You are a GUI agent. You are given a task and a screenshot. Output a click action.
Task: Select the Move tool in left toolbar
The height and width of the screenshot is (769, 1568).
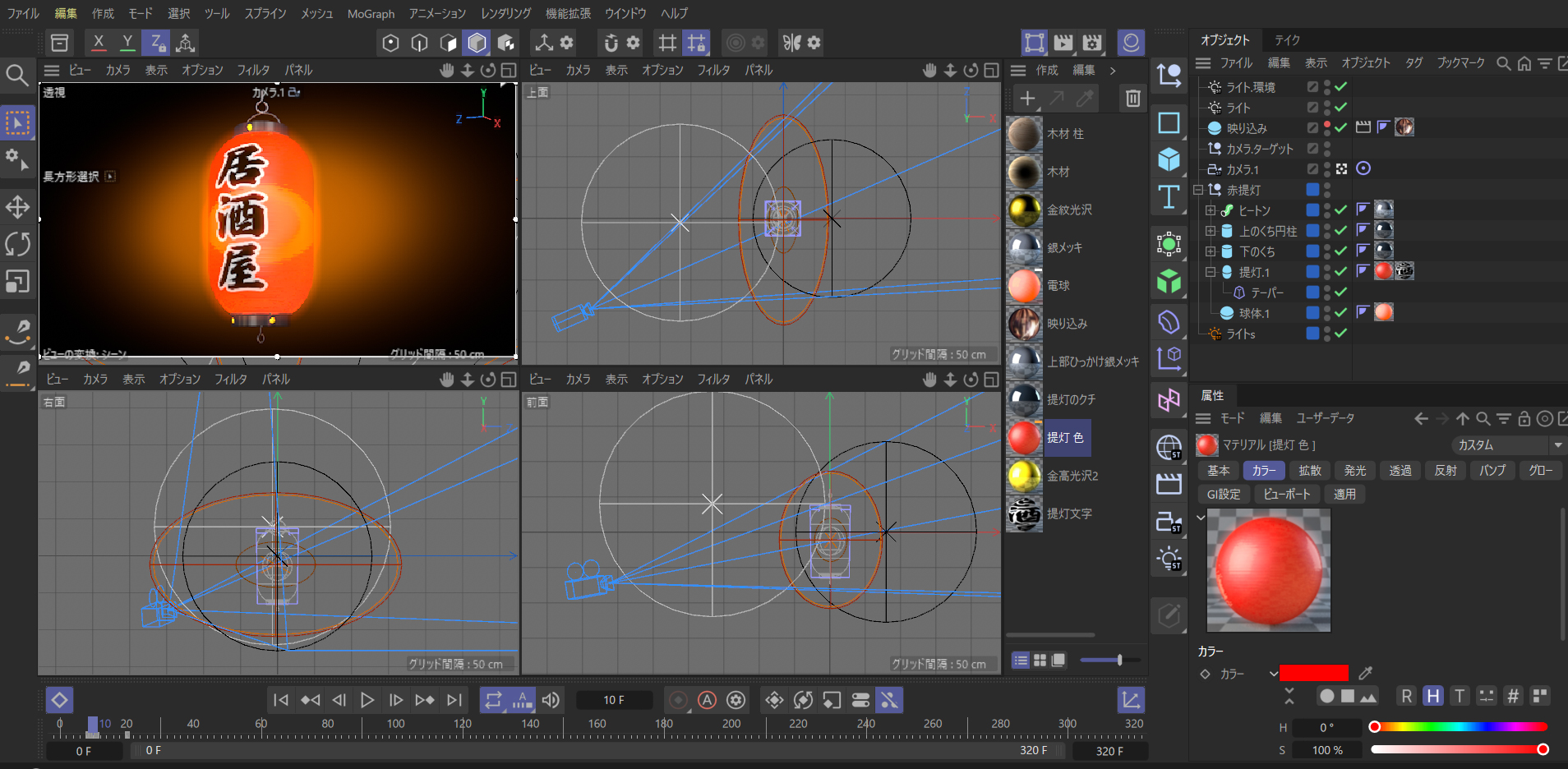pyautogui.click(x=17, y=207)
